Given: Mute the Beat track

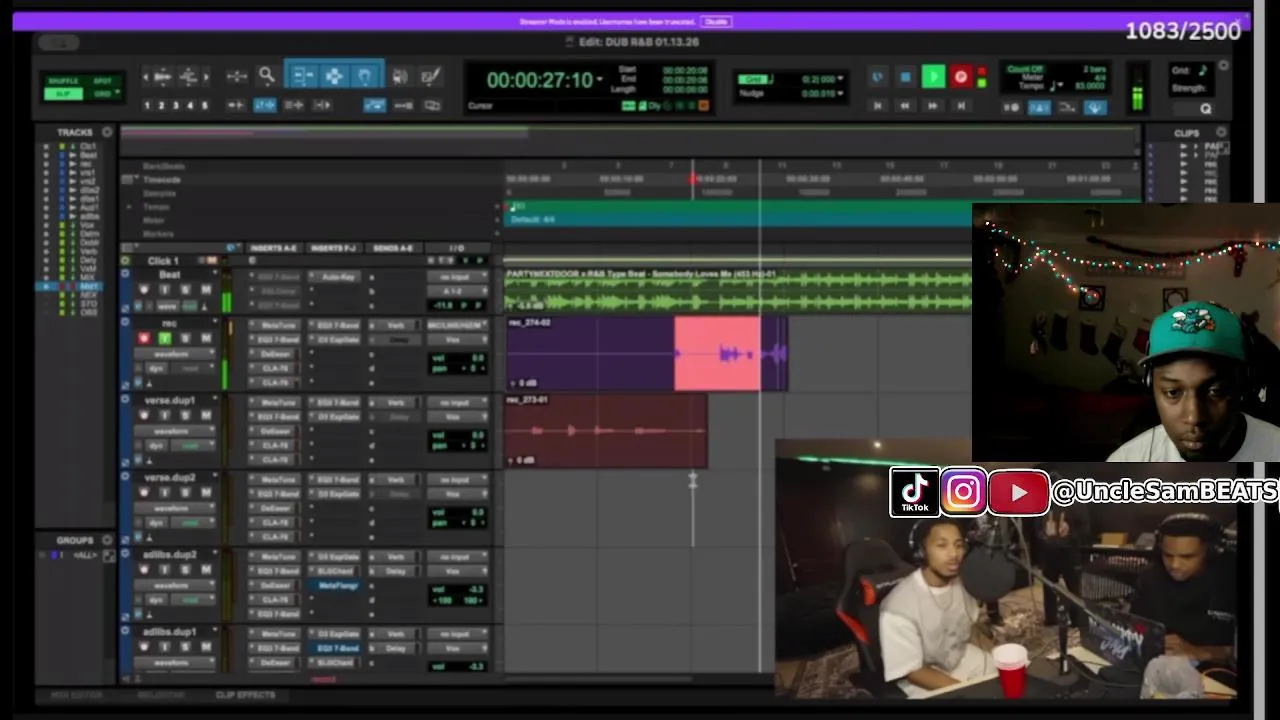Looking at the screenshot, I should pyautogui.click(x=206, y=290).
